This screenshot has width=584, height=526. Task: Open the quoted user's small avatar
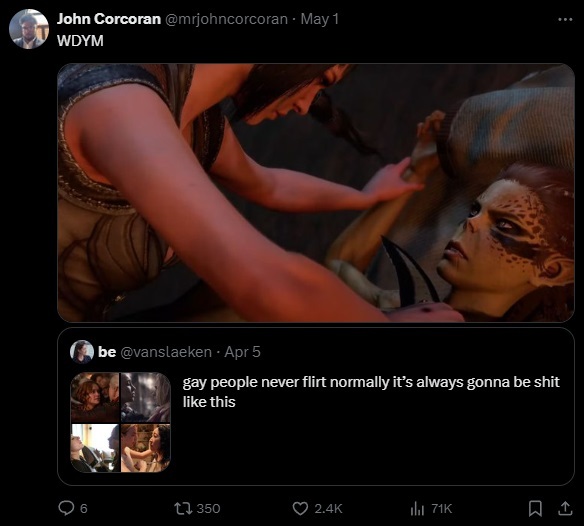[82, 352]
